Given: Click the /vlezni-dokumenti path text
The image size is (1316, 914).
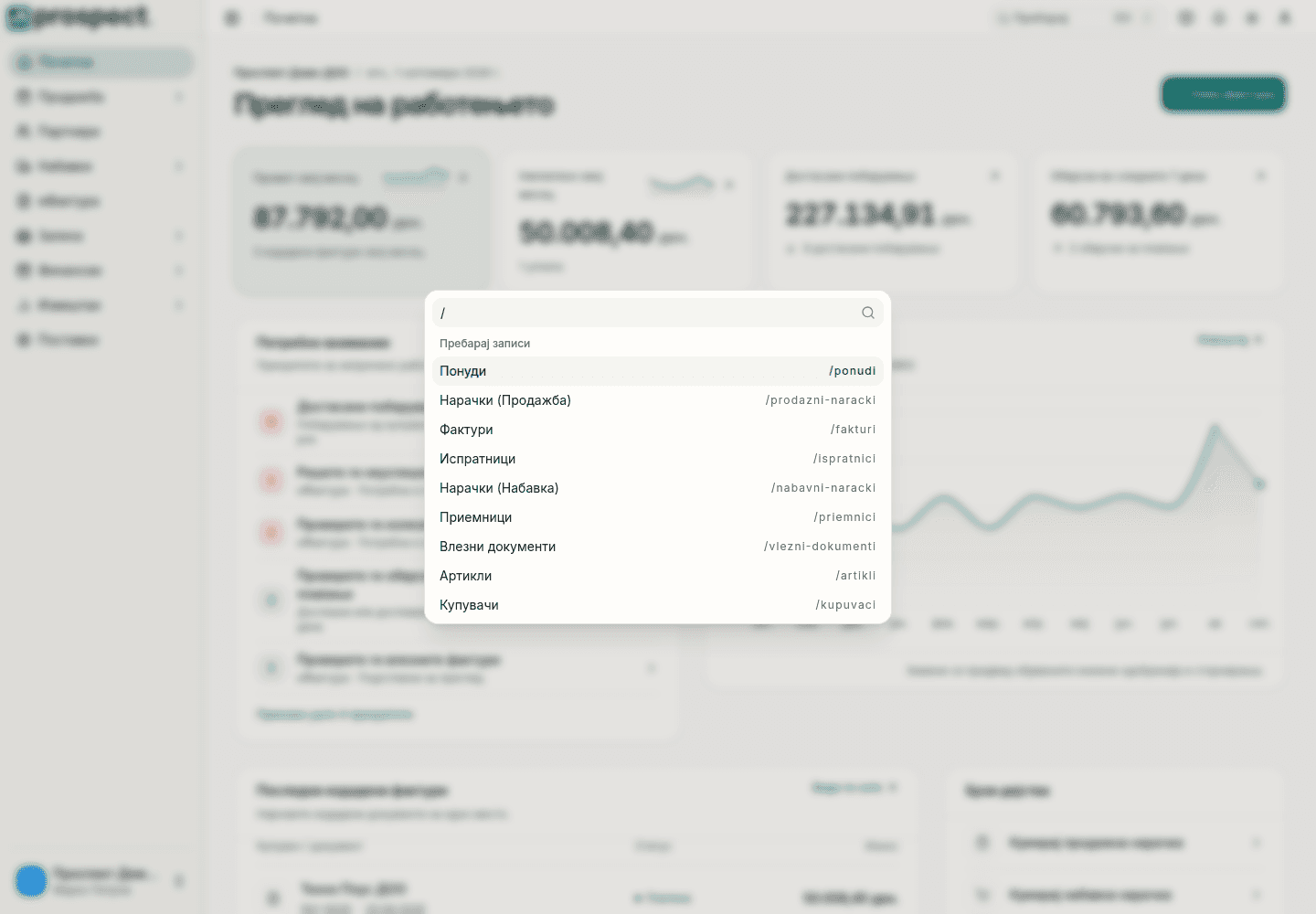Looking at the screenshot, I should pyautogui.click(x=820, y=547).
